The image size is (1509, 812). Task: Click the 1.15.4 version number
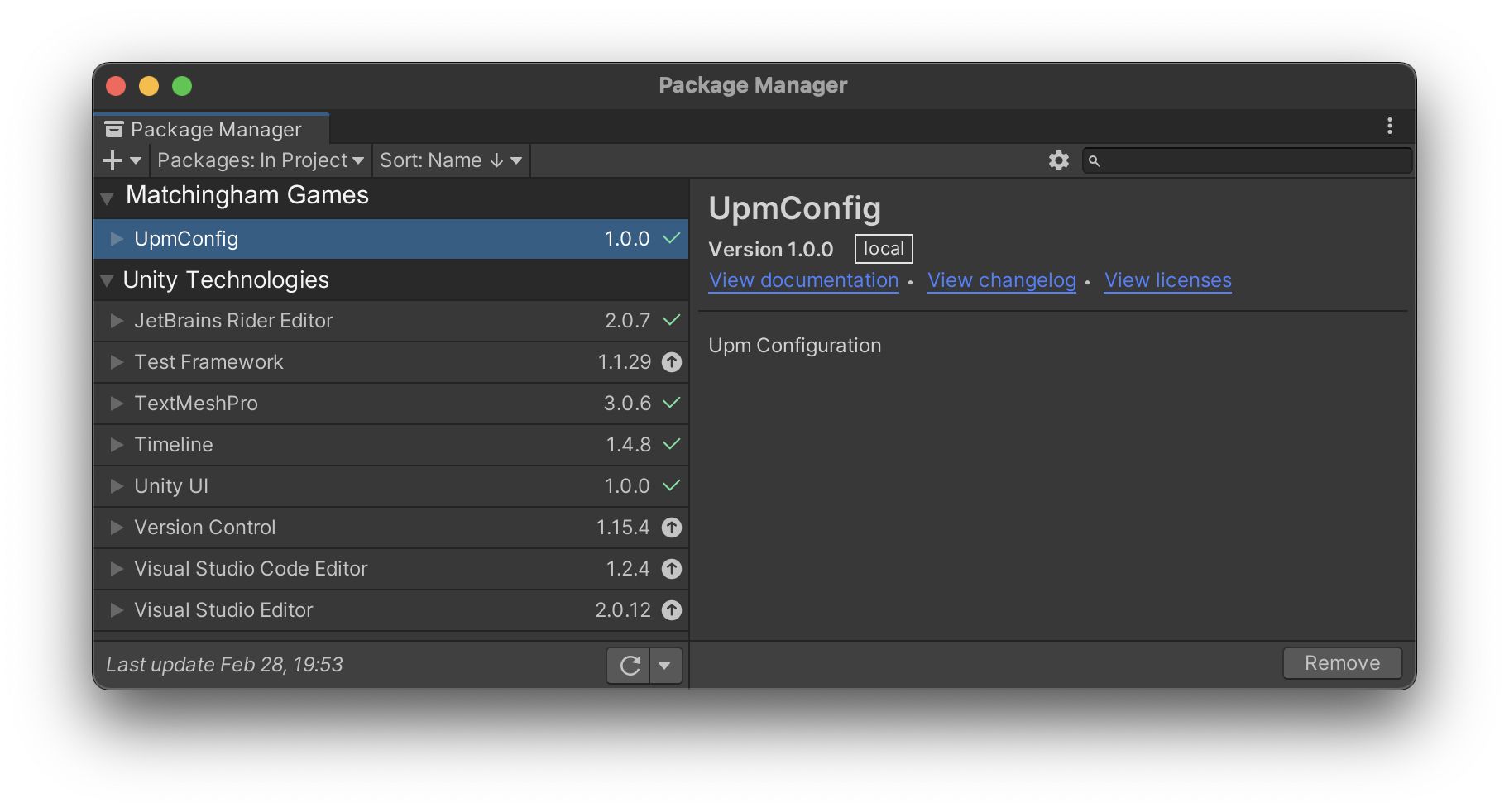coord(623,528)
